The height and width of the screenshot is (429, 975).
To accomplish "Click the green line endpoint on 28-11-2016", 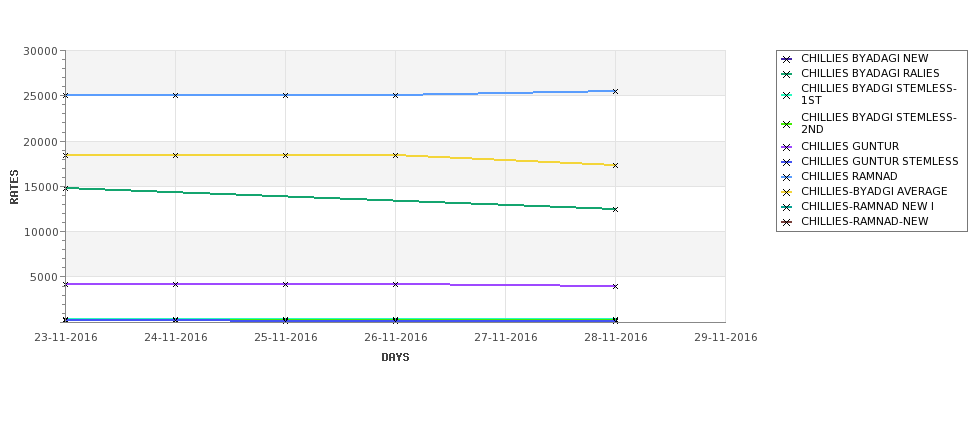I will point(615,210).
